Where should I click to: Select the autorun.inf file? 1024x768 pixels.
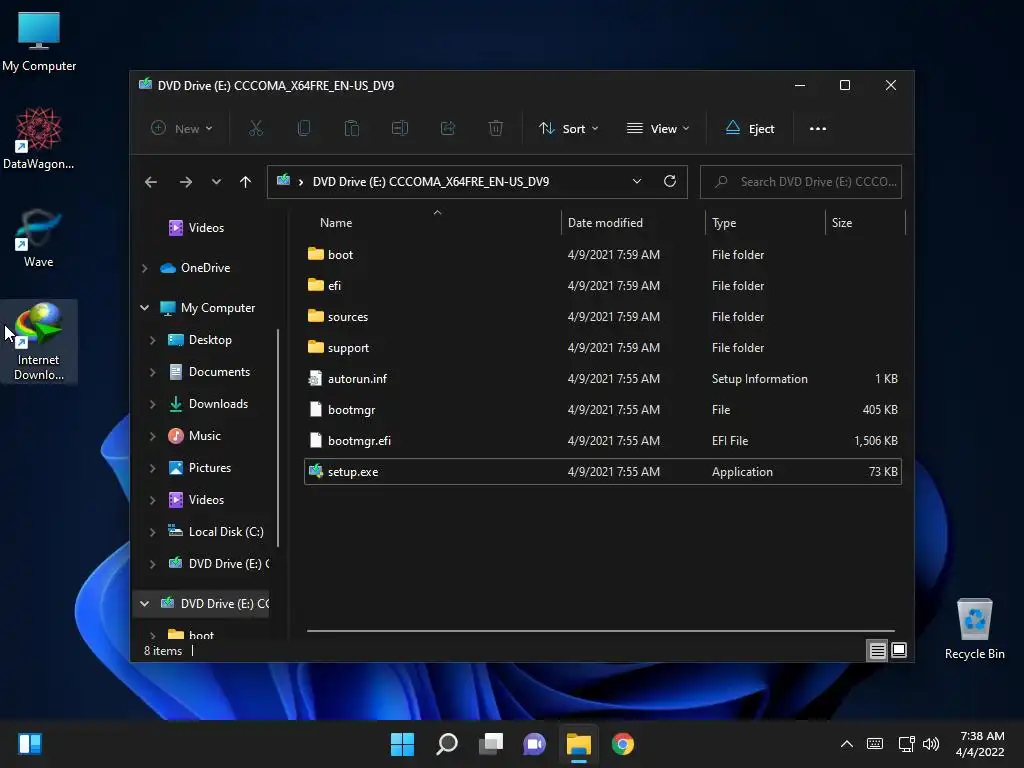pos(602,379)
